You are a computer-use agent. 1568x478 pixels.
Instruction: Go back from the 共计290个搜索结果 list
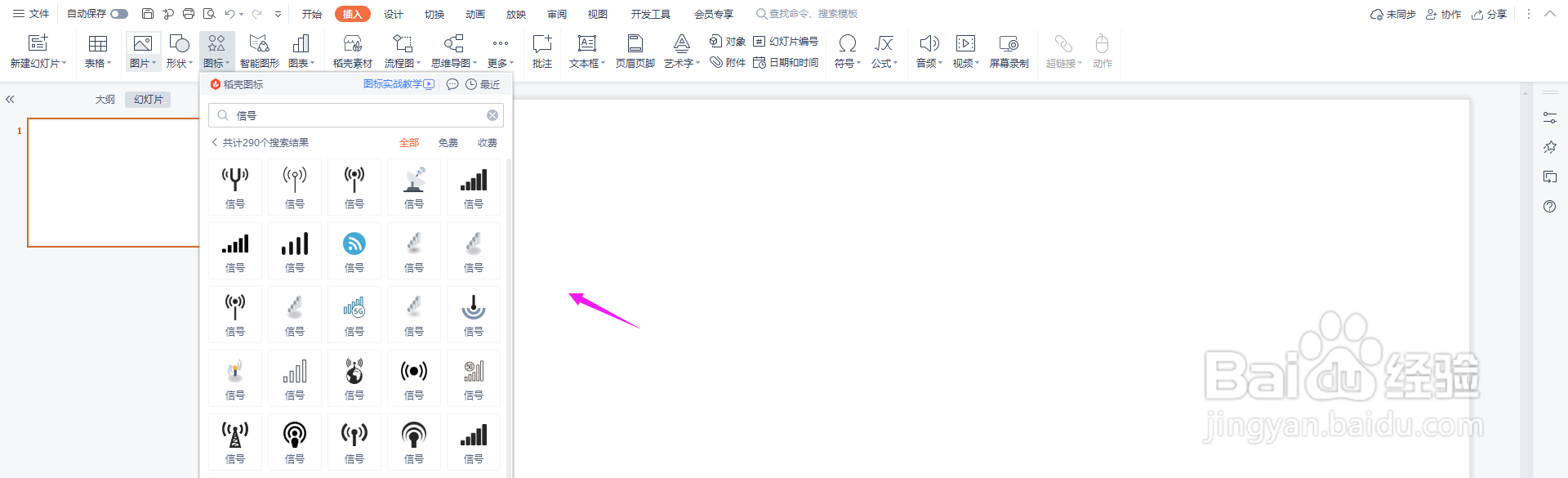pyautogui.click(x=215, y=142)
